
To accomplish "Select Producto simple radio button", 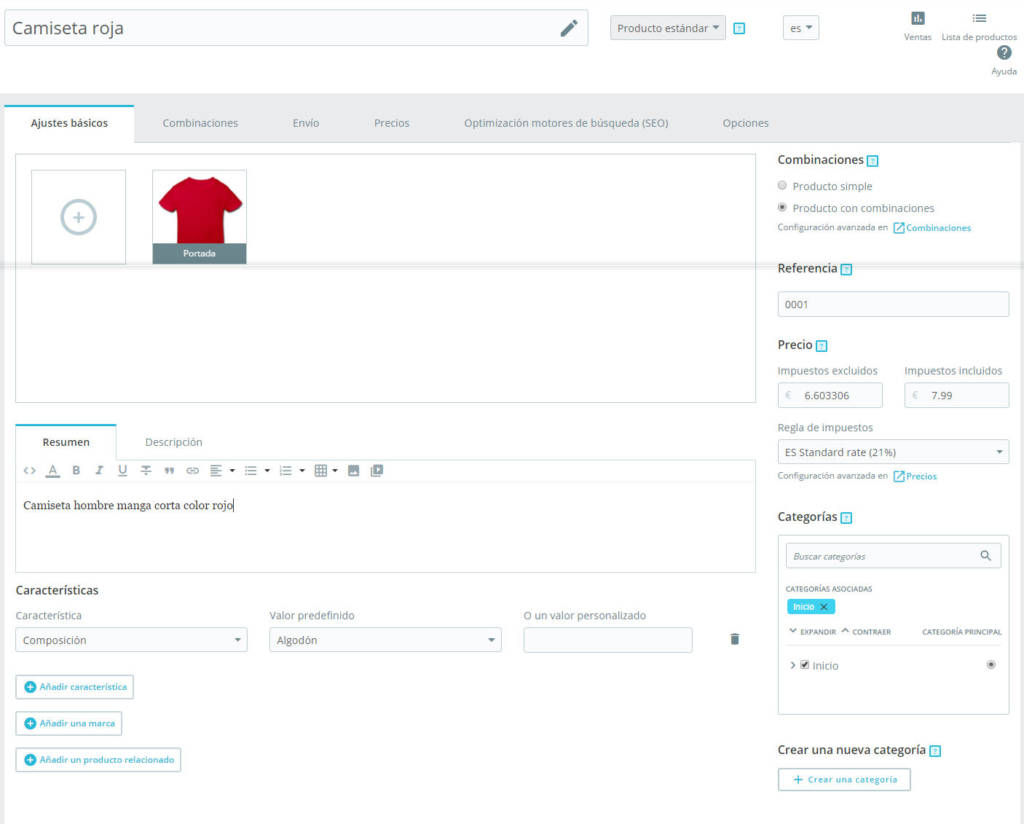I will (782, 185).
